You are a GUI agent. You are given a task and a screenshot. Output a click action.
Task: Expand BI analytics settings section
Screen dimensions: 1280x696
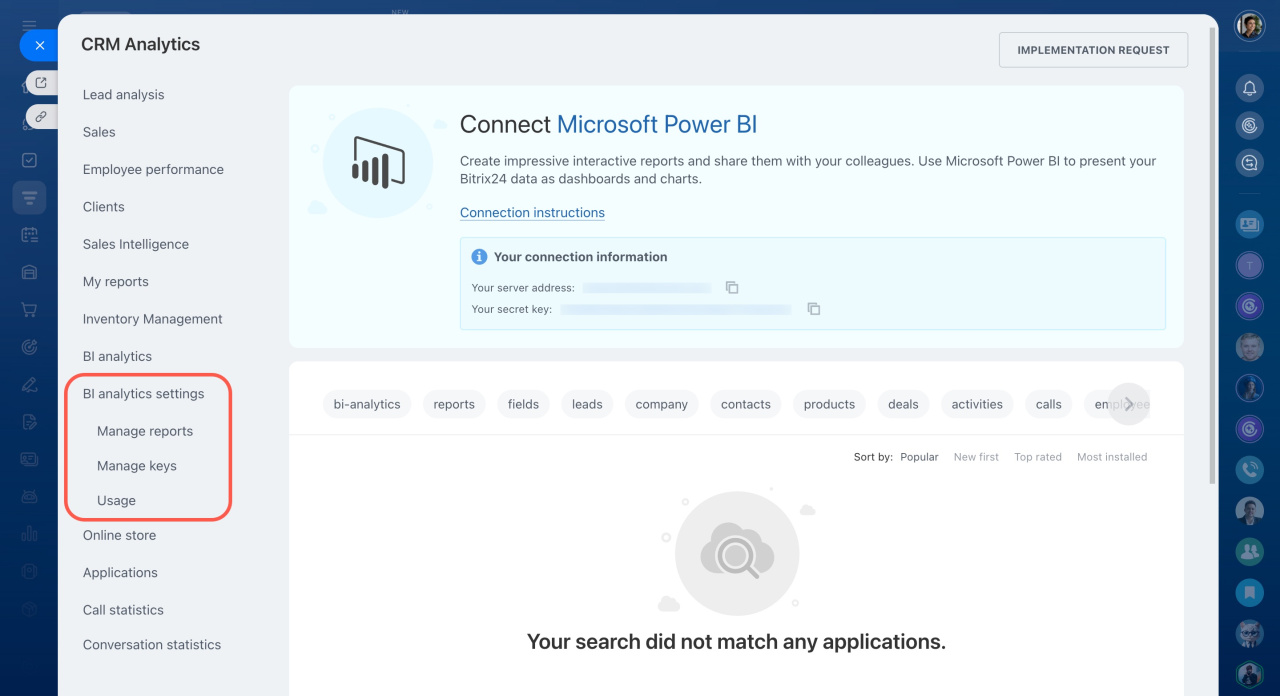click(143, 394)
